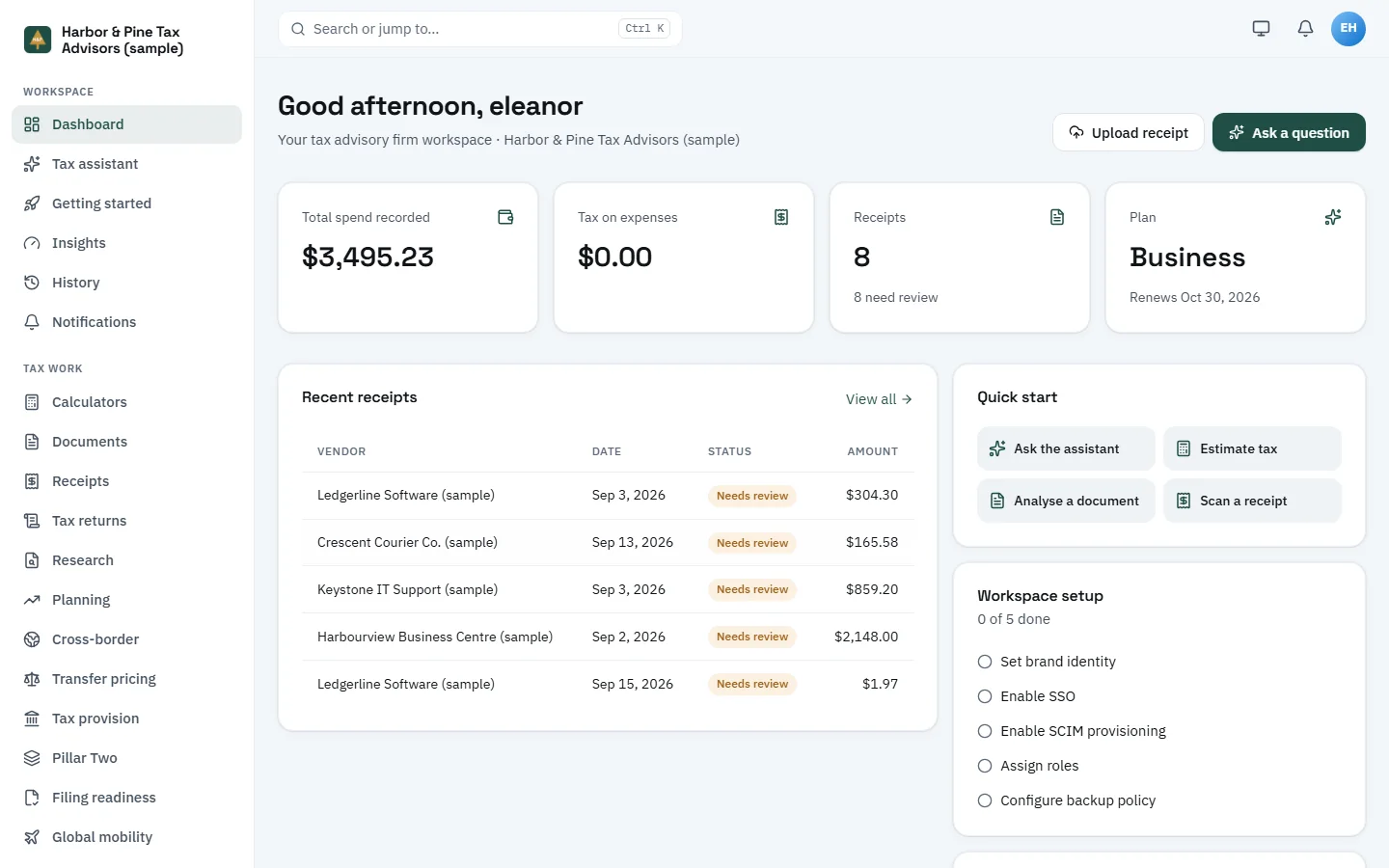
Task: Click the History clock icon
Action: pyautogui.click(x=32, y=283)
